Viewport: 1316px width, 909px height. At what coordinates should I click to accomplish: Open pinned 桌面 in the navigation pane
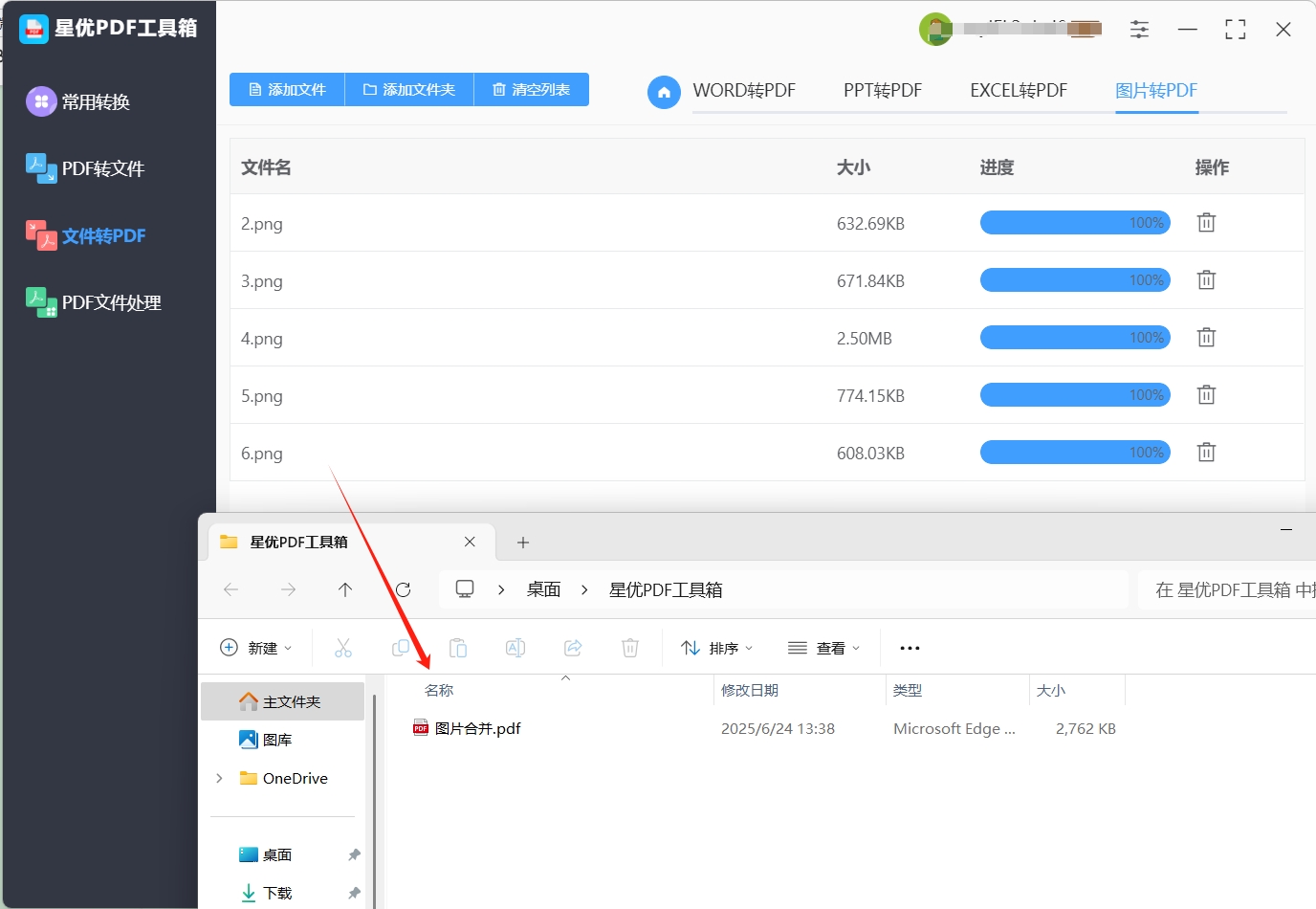pyautogui.click(x=266, y=854)
